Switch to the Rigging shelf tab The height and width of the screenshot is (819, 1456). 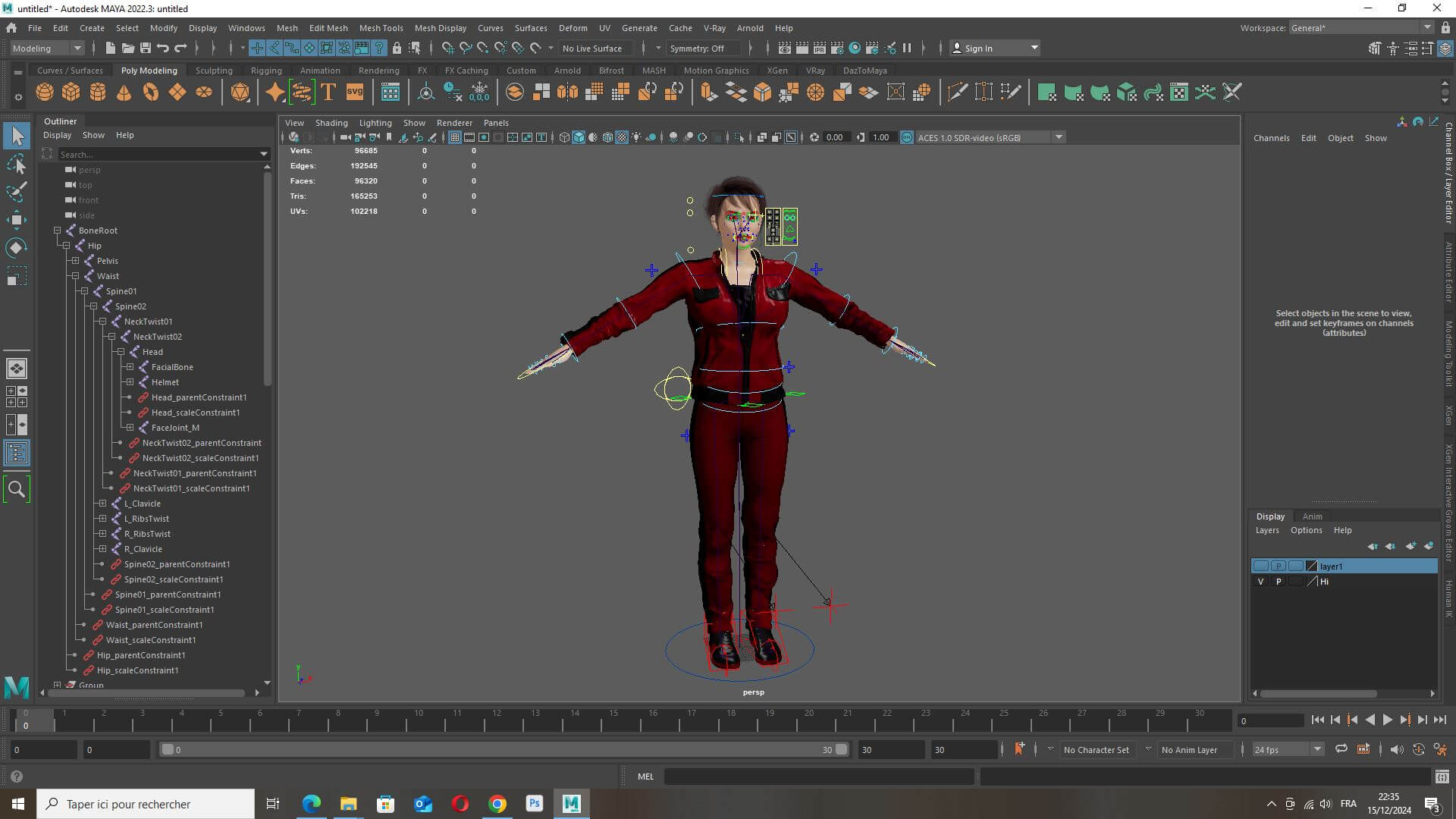click(x=265, y=71)
